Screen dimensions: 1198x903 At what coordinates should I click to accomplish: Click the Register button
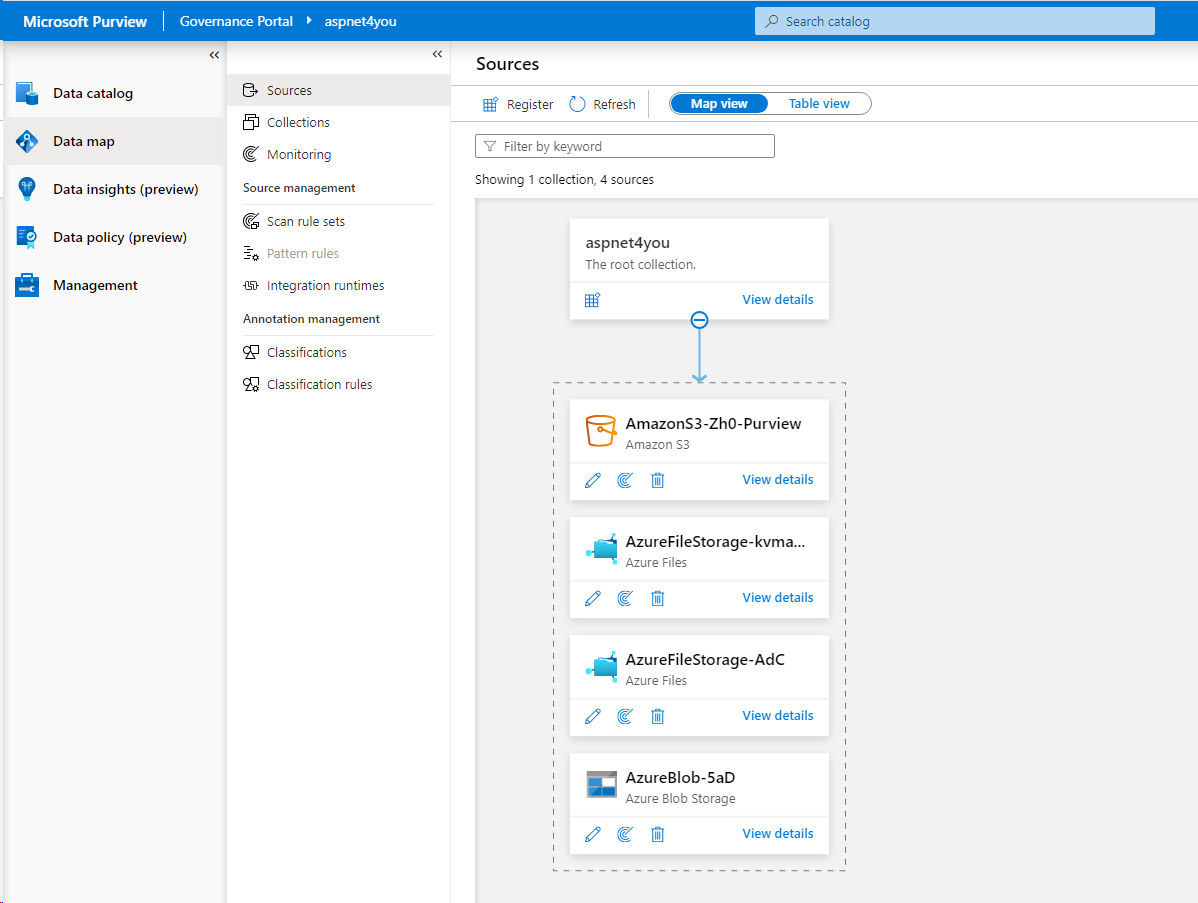point(517,105)
